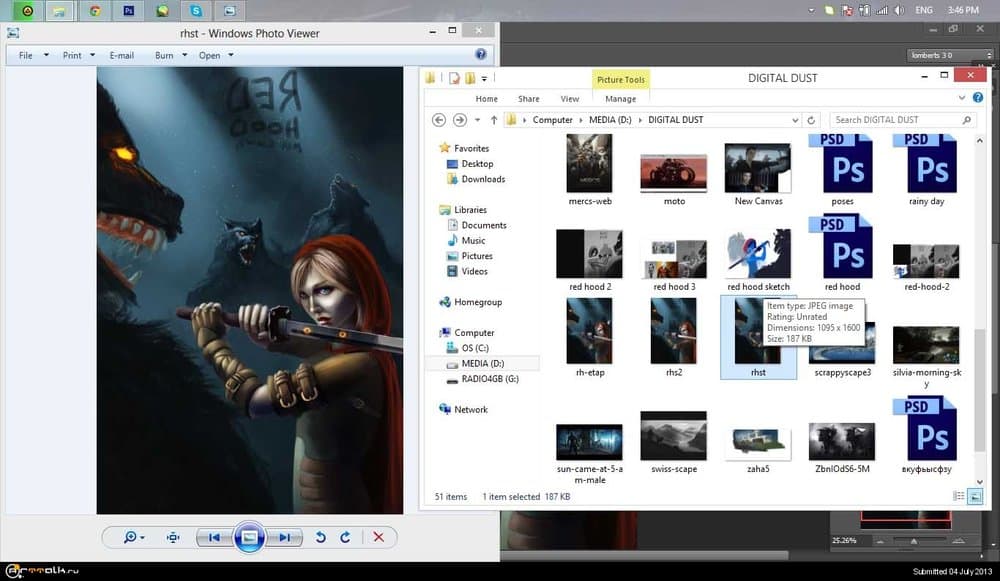Click MEDIA (D:) in the address breadcrumb
1000x581 pixels.
click(x=610, y=120)
